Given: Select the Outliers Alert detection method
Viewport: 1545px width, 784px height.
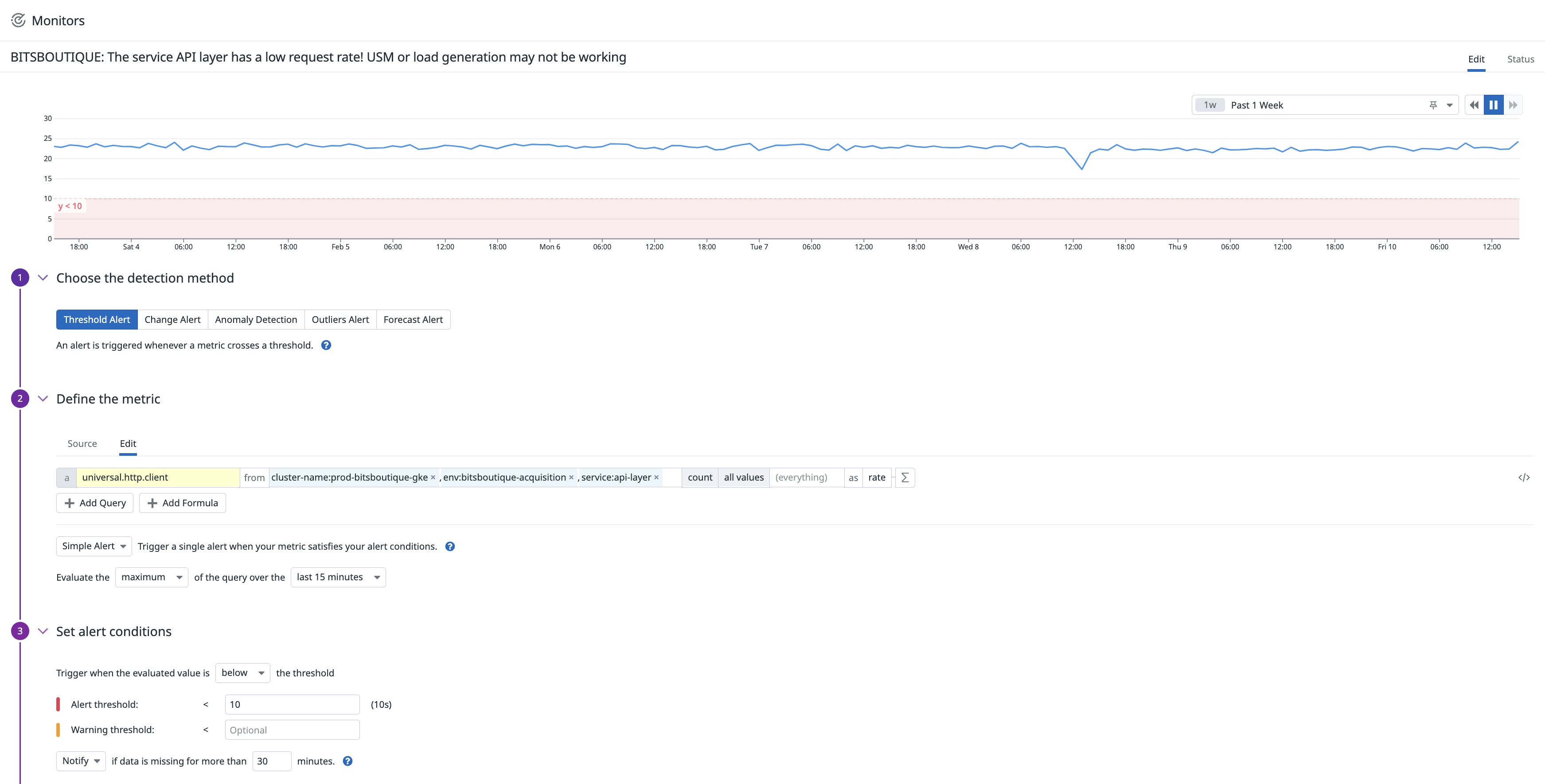Looking at the screenshot, I should 340,319.
